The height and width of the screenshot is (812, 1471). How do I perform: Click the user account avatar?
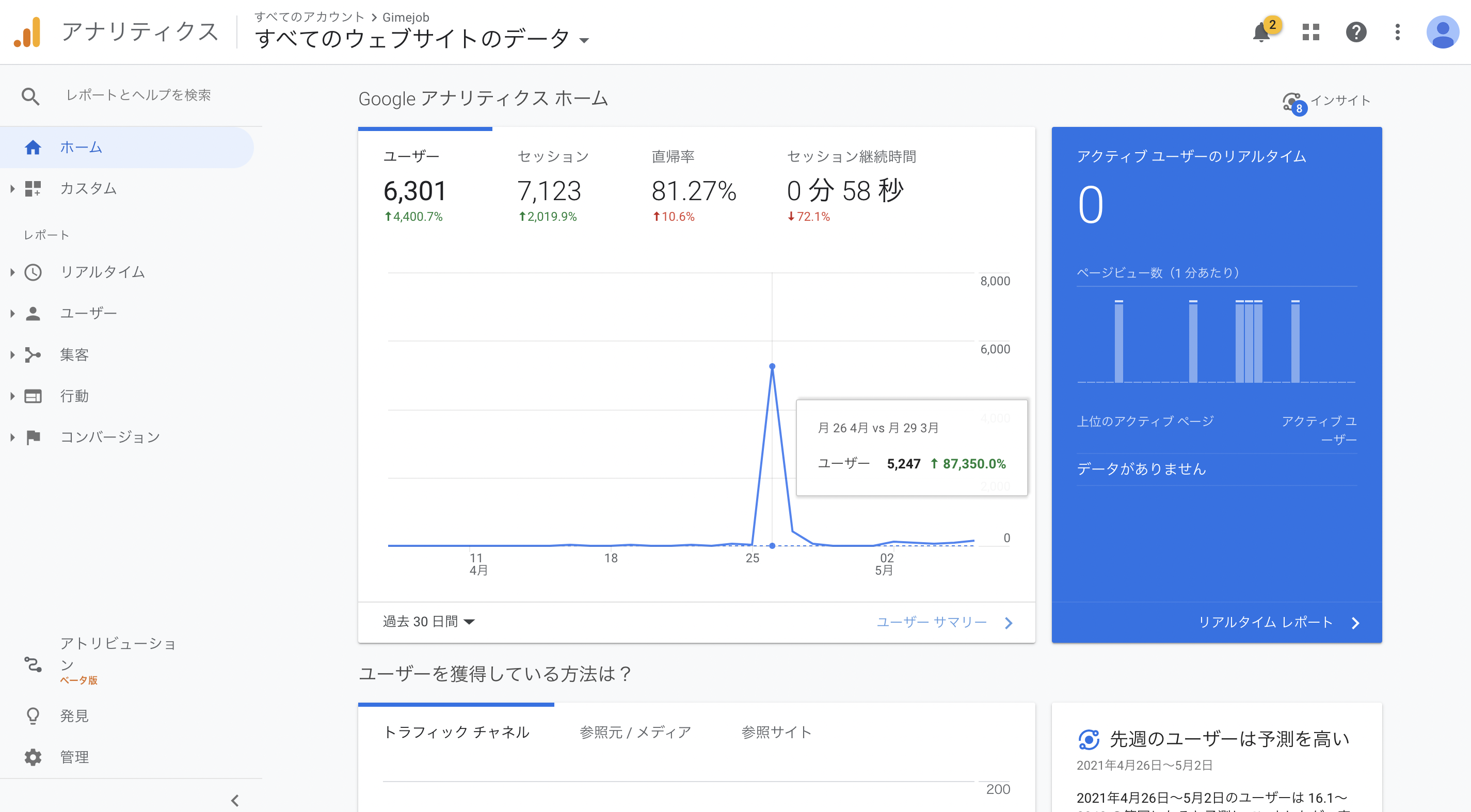point(1443,33)
